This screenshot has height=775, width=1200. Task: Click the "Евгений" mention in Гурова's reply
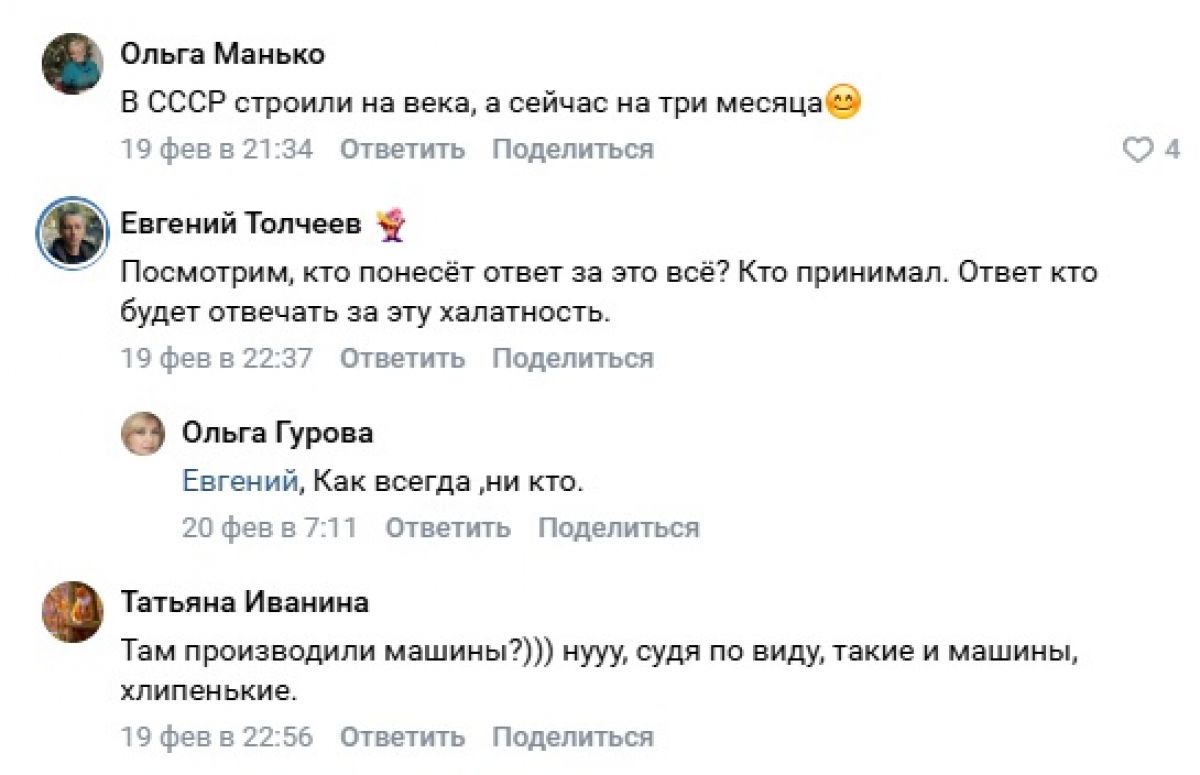pos(240,482)
